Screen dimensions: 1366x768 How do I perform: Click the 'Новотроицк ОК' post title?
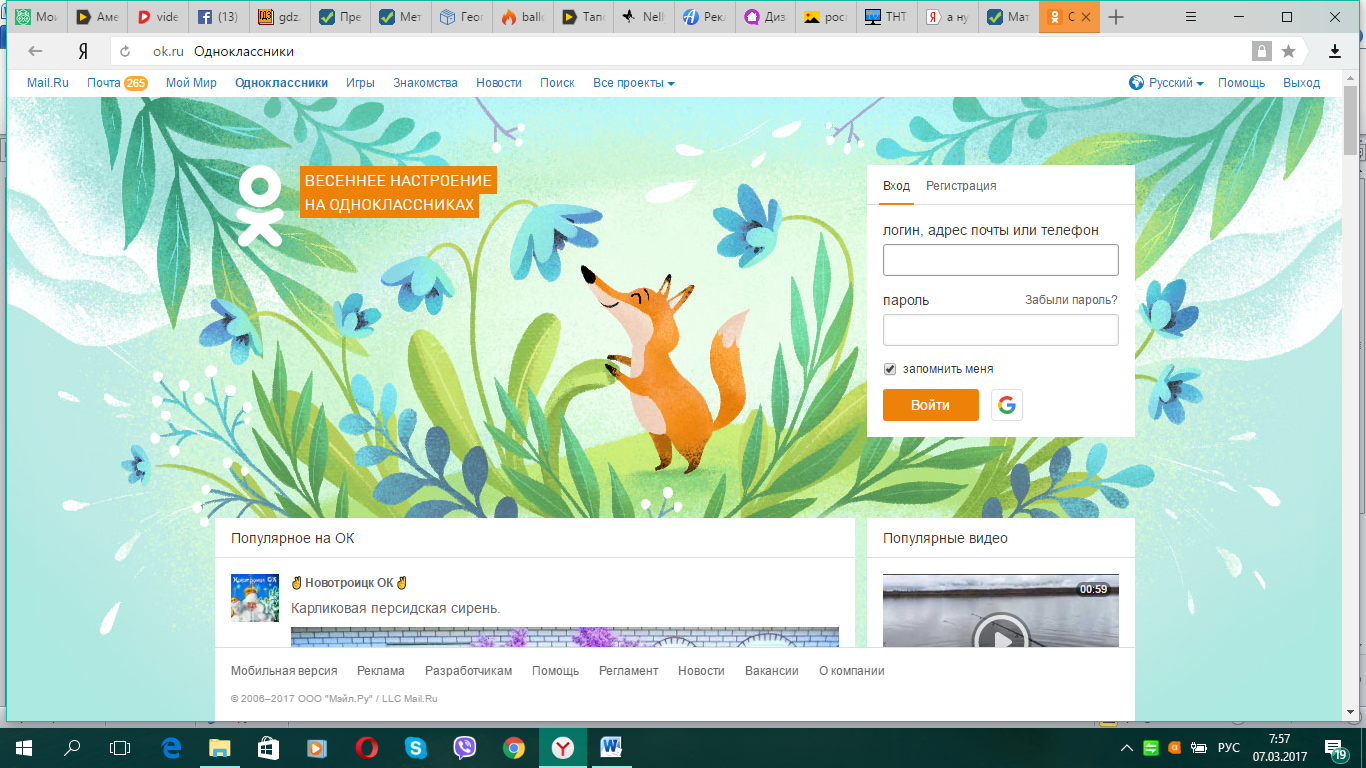[349, 583]
